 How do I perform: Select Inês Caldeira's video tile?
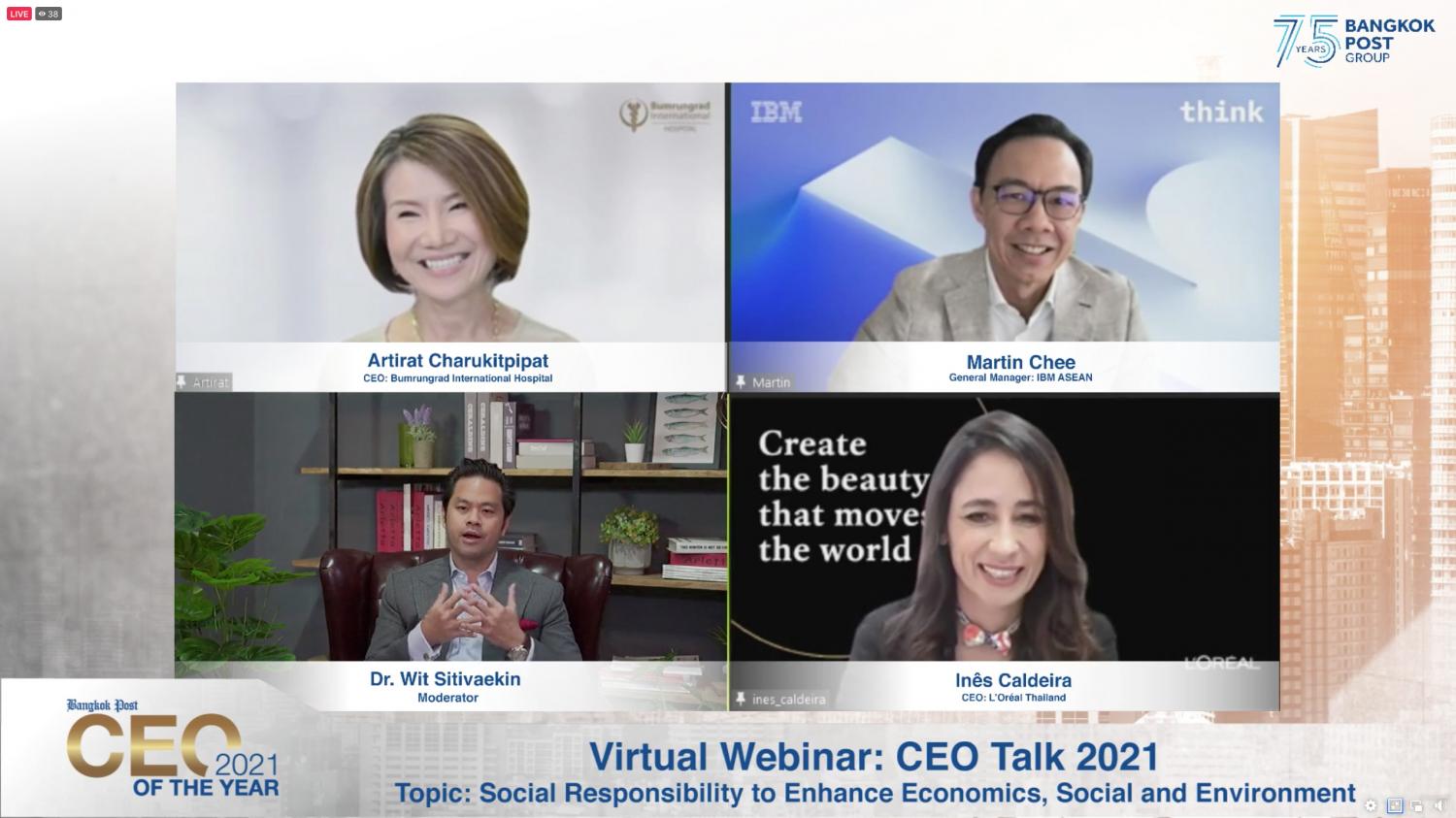tap(1004, 551)
